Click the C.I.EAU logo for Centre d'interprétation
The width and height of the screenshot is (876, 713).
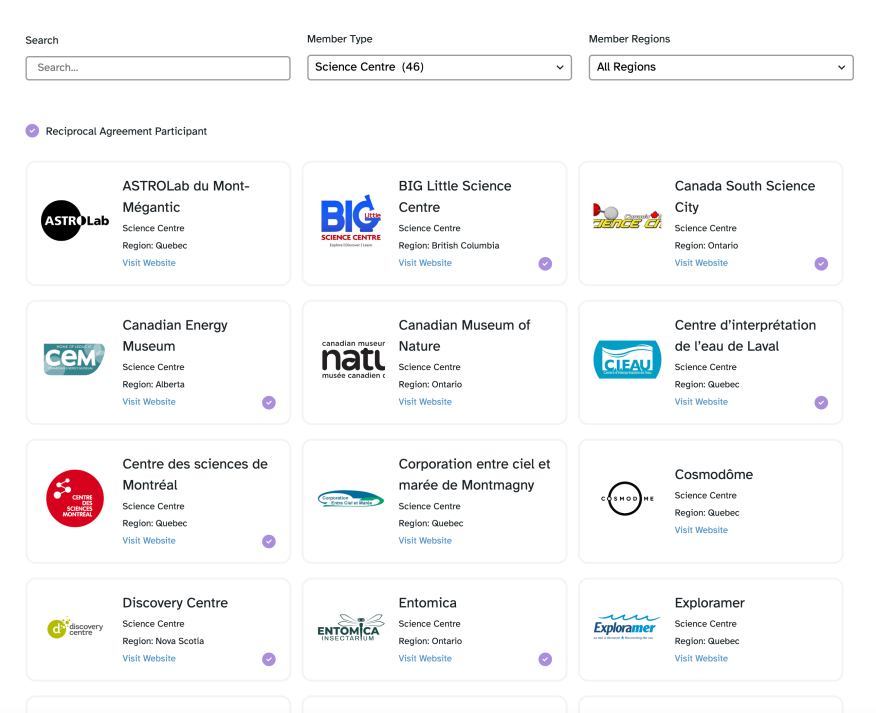tap(627, 359)
